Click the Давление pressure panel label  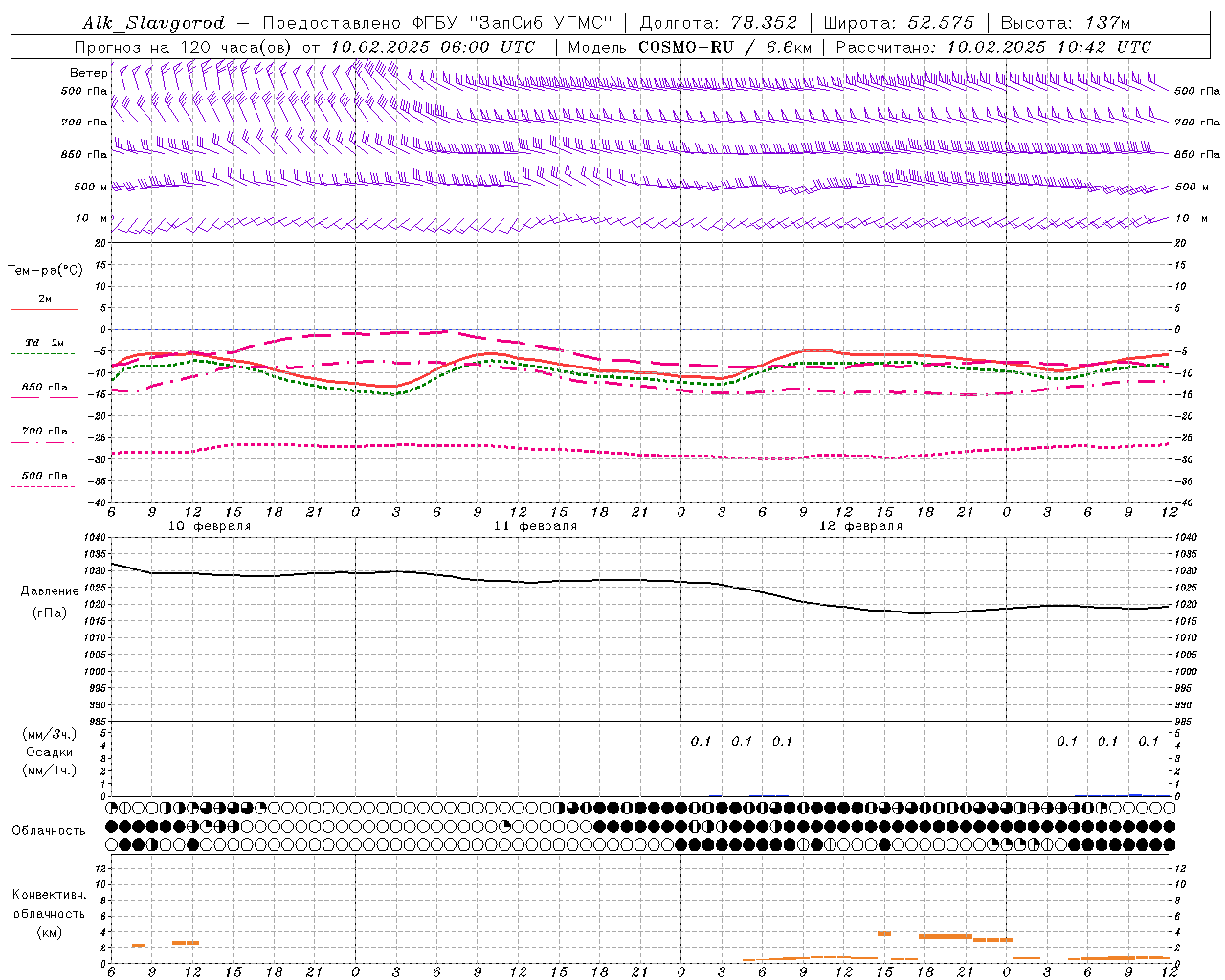click(50, 591)
